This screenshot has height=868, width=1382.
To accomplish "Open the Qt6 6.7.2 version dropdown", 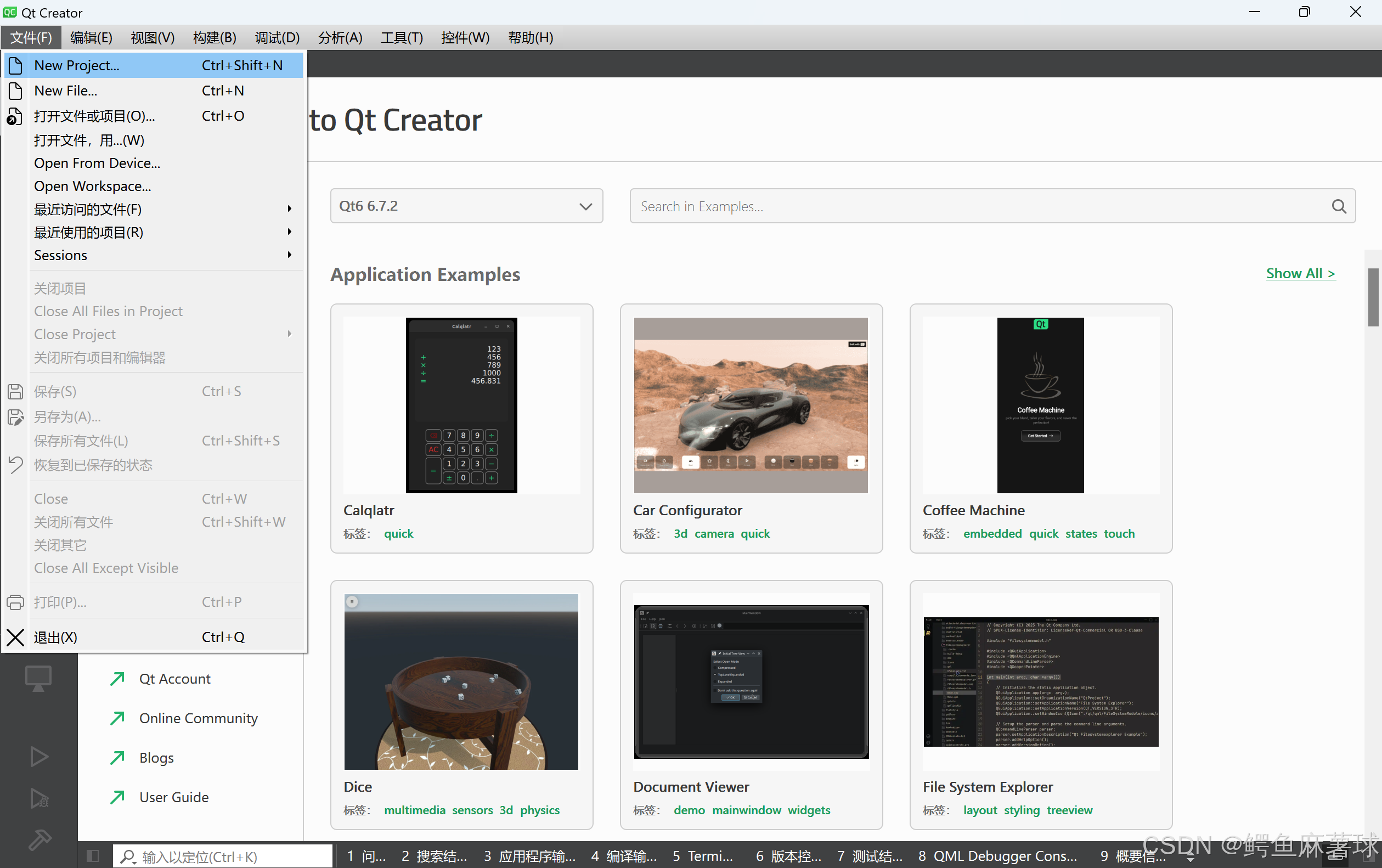I will pos(466,206).
